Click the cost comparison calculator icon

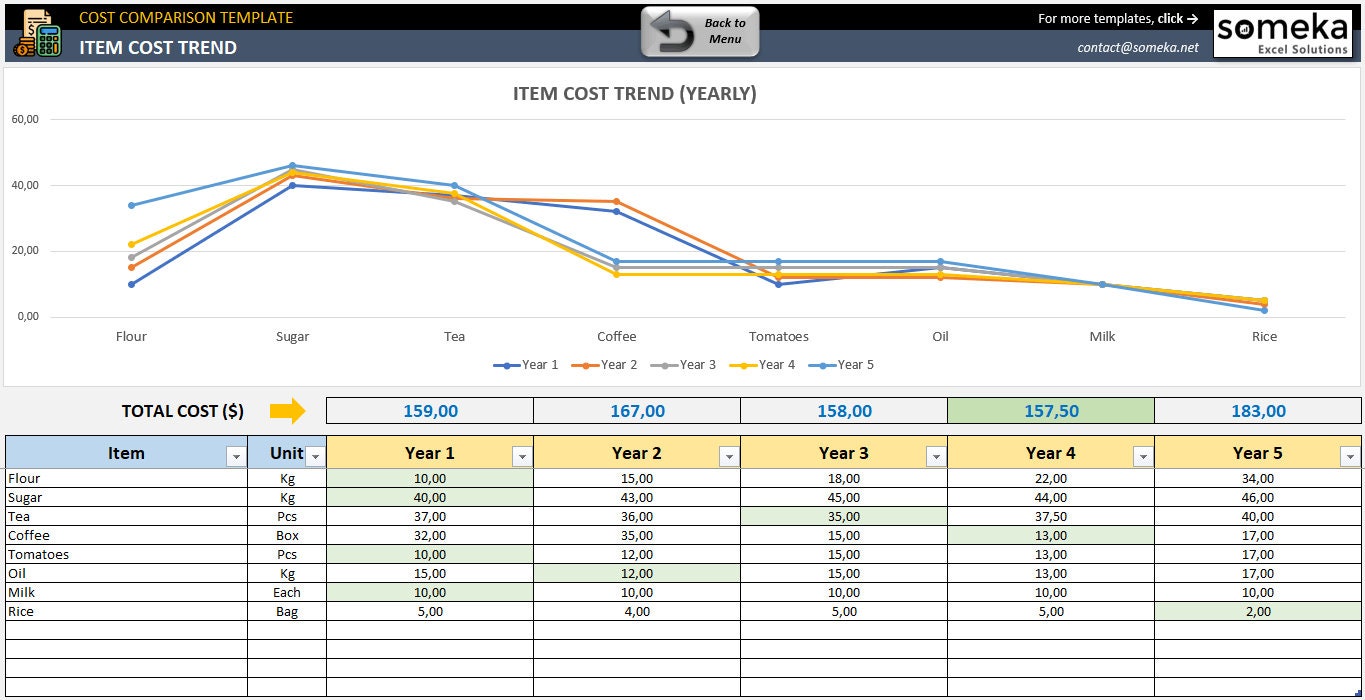(x=36, y=30)
